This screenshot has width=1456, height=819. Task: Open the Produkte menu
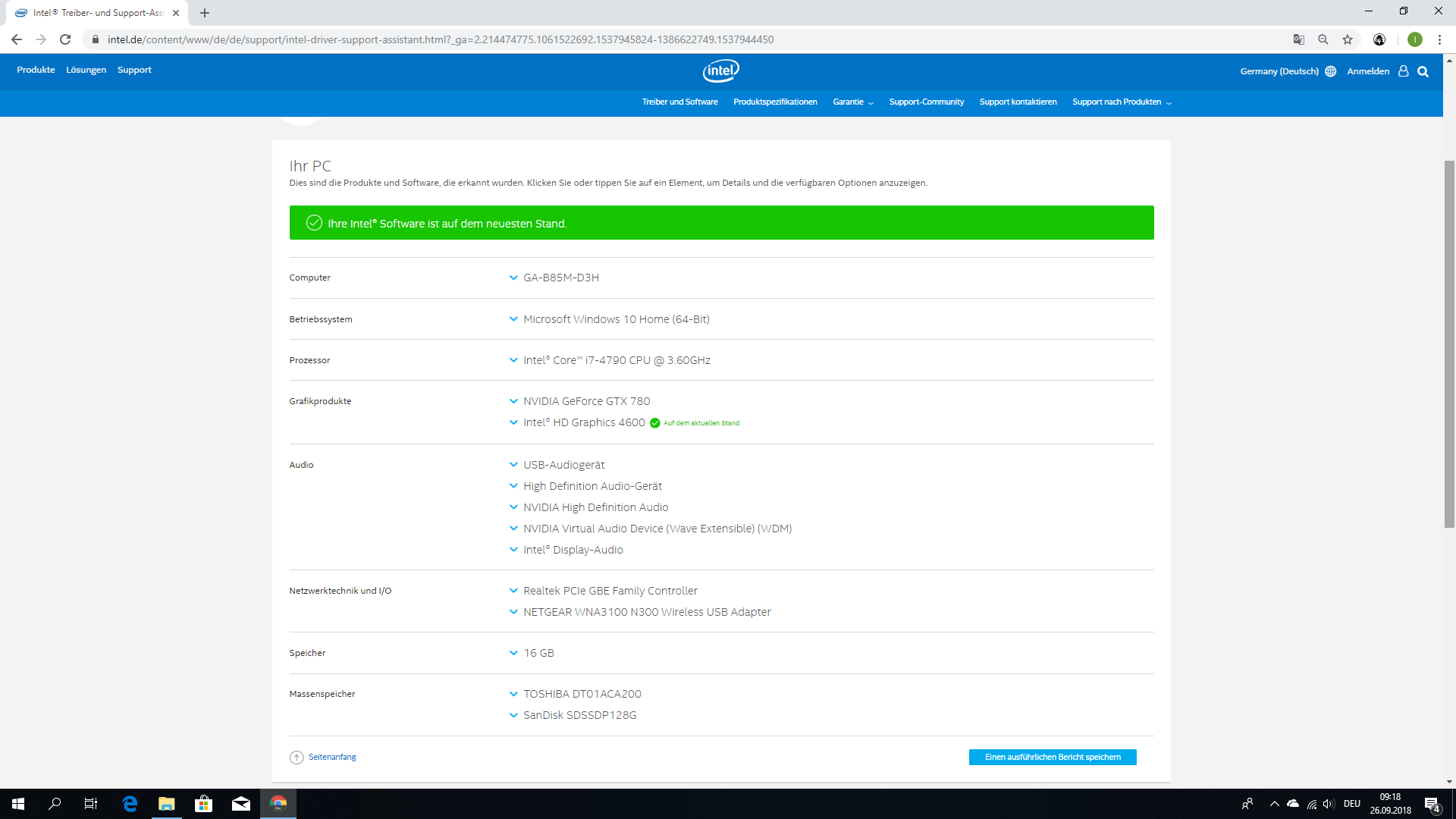(x=36, y=70)
